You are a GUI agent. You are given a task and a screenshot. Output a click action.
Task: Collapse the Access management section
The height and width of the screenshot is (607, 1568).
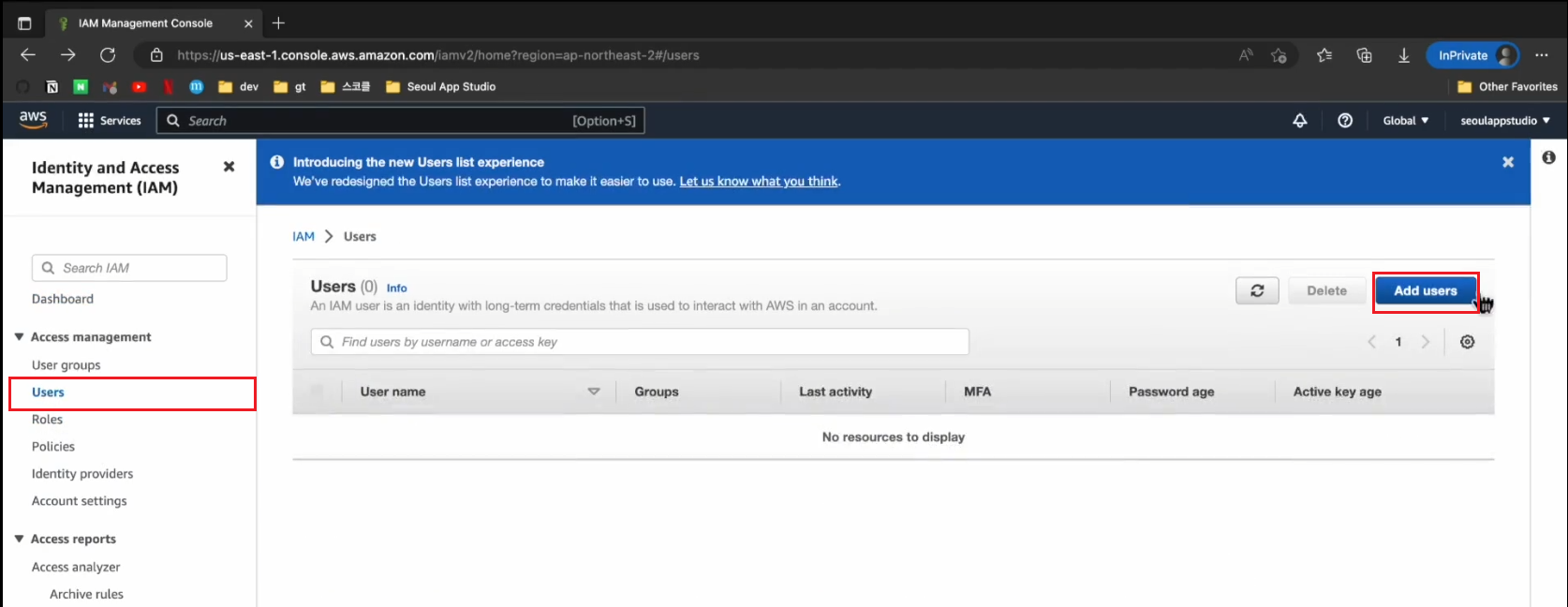tap(19, 337)
